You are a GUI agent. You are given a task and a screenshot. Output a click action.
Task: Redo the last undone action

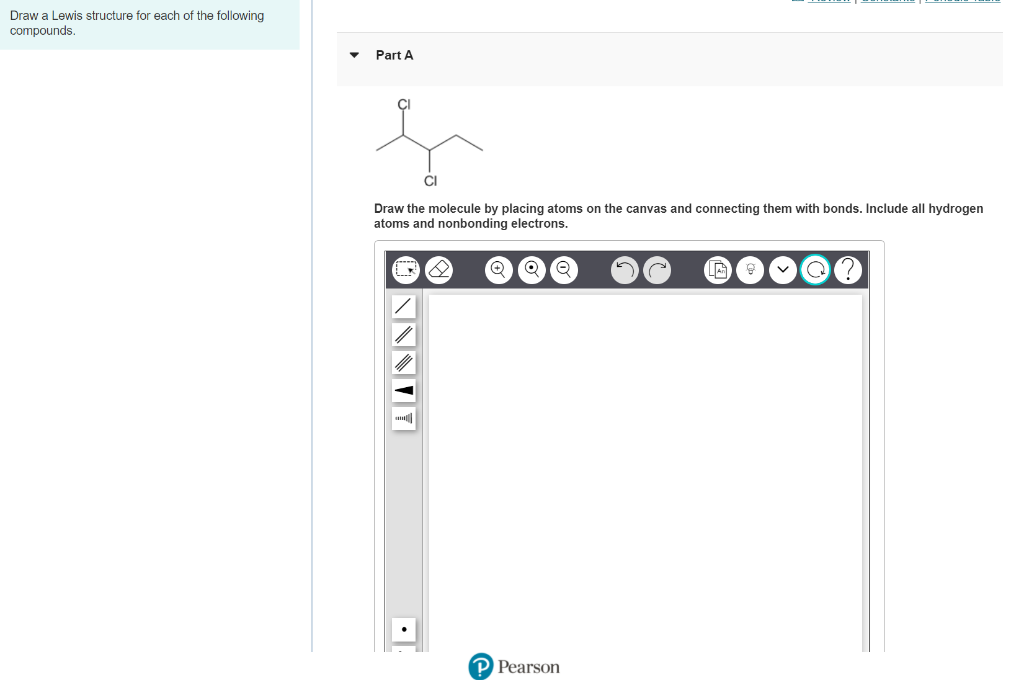(x=657, y=270)
